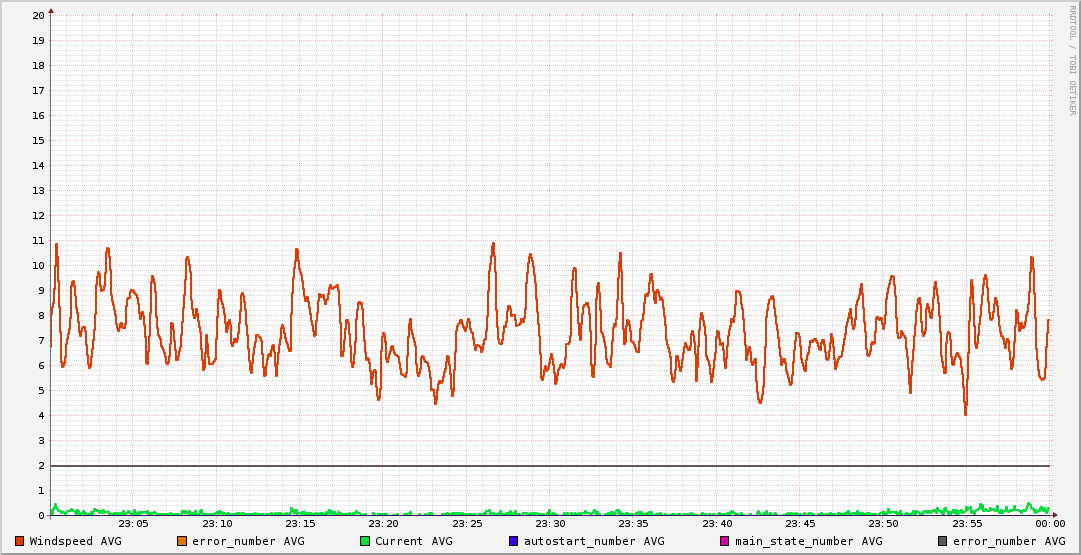
Task: Select the y-axis value 2 label
Action: (41, 466)
